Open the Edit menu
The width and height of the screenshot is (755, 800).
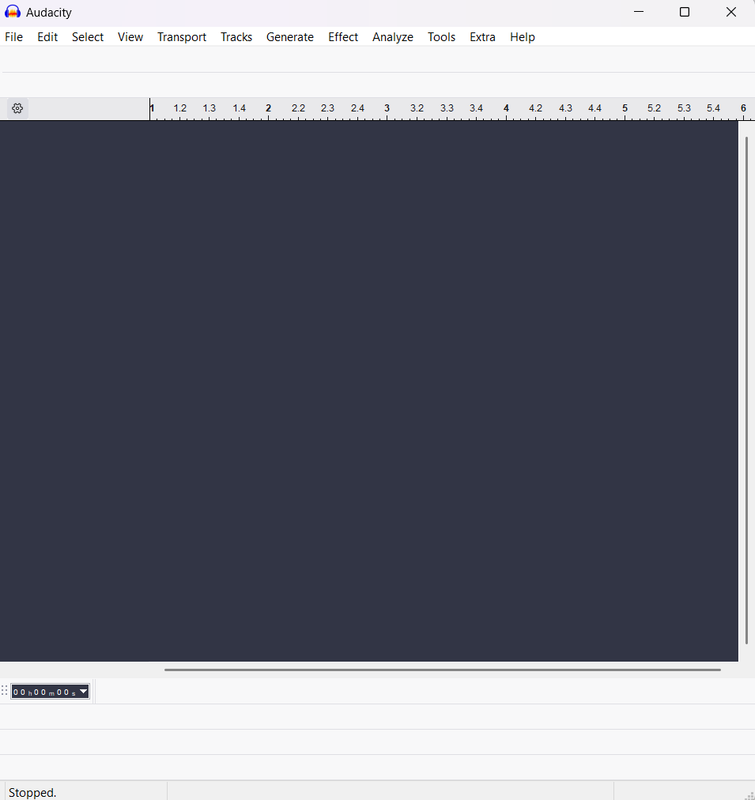pos(47,37)
